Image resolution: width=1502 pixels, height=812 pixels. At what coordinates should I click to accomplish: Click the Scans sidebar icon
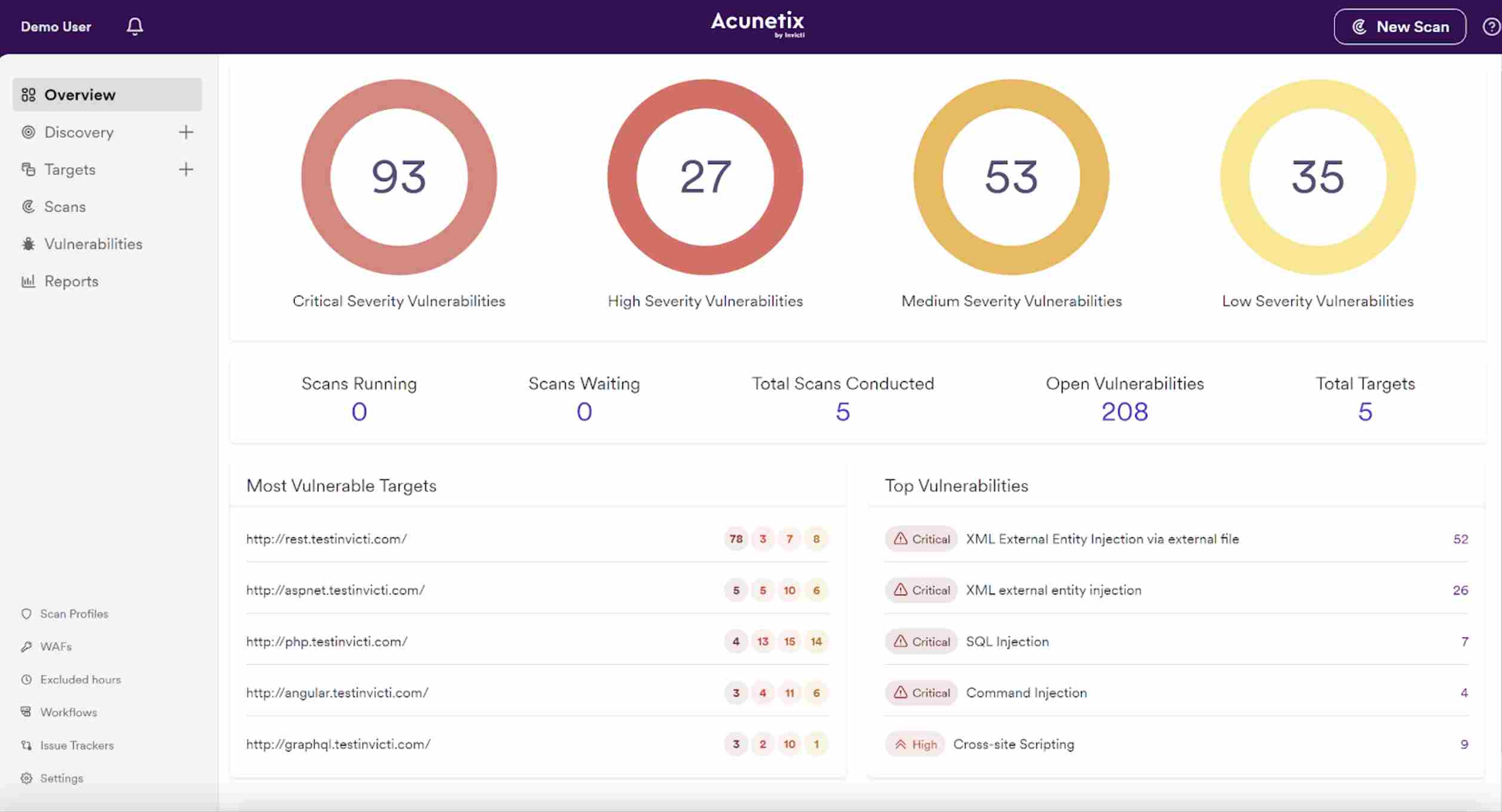(27, 206)
